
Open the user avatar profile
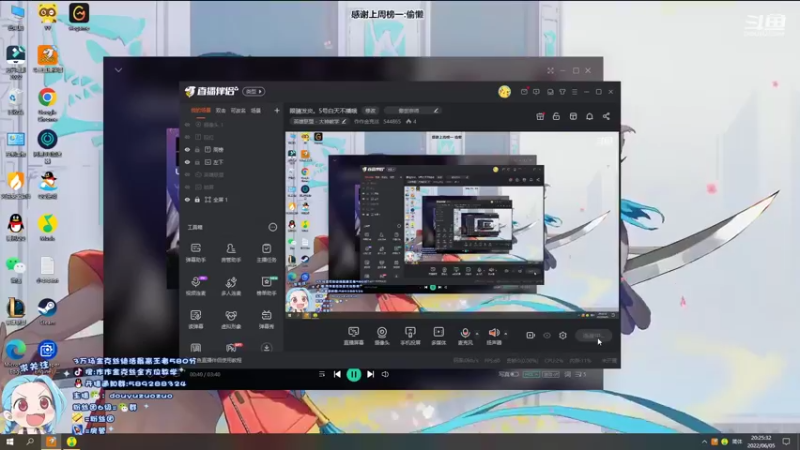point(505,92)
